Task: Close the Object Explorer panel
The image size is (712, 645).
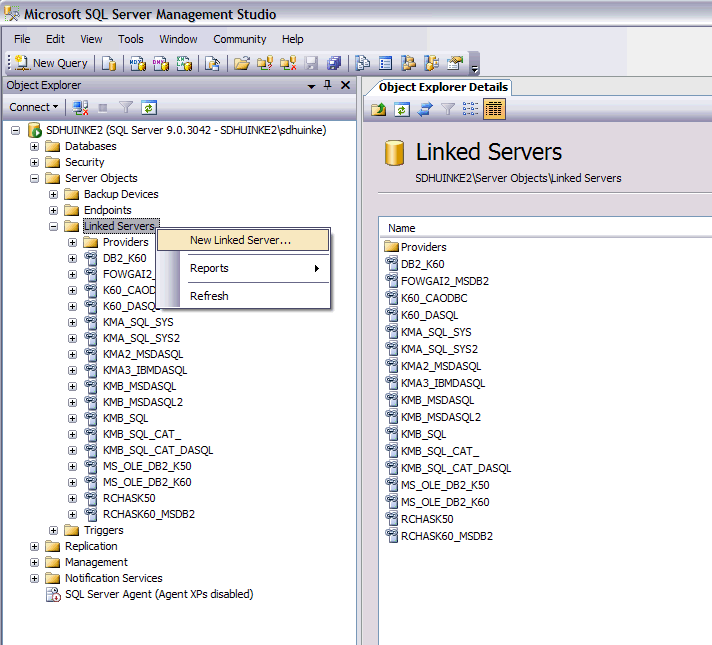Action: click(346, 85)
